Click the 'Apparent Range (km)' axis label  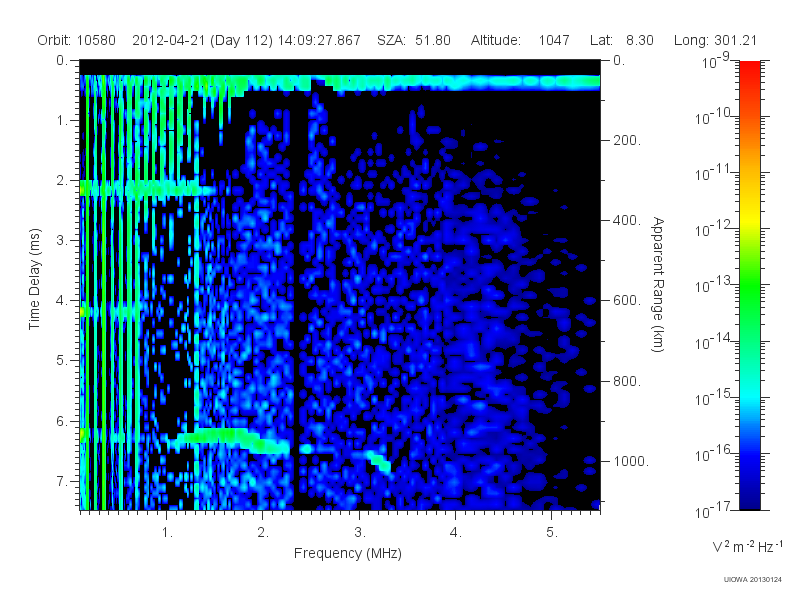[658, 284]
